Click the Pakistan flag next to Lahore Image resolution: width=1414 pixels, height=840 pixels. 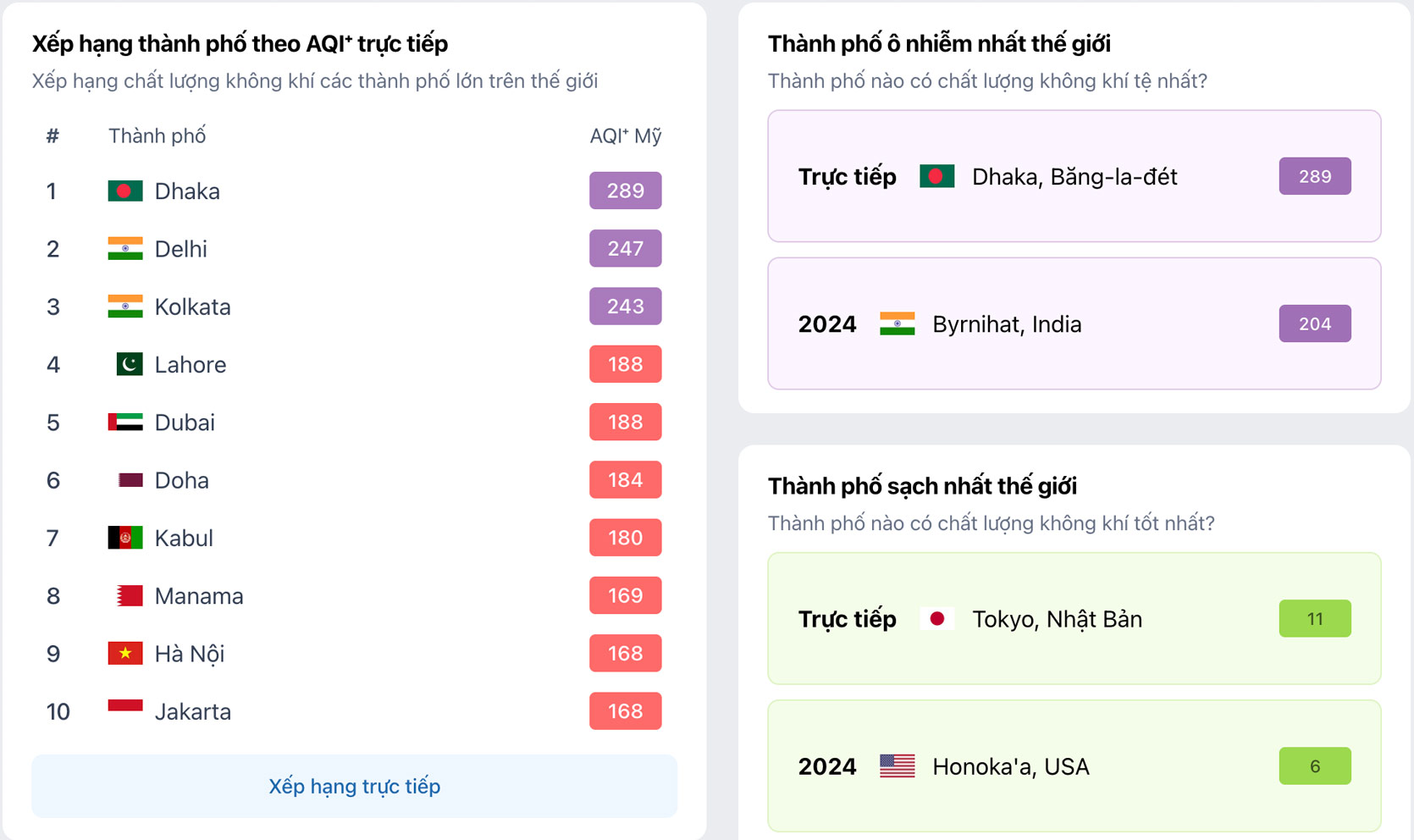pyautogui.click(x=129, y=365)
